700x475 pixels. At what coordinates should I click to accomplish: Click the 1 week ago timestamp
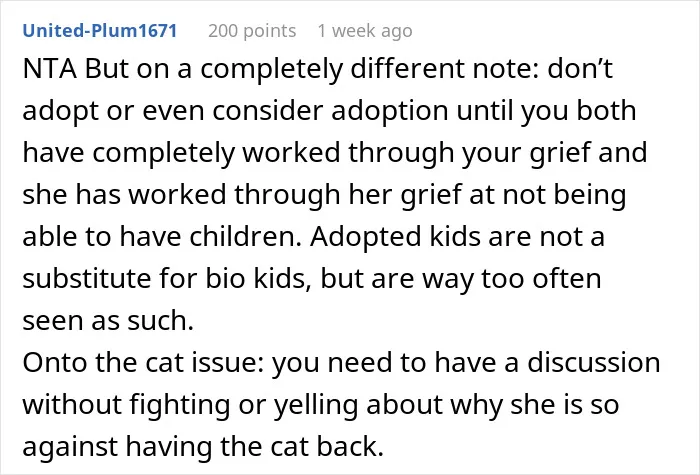click(x=365, y=31)
